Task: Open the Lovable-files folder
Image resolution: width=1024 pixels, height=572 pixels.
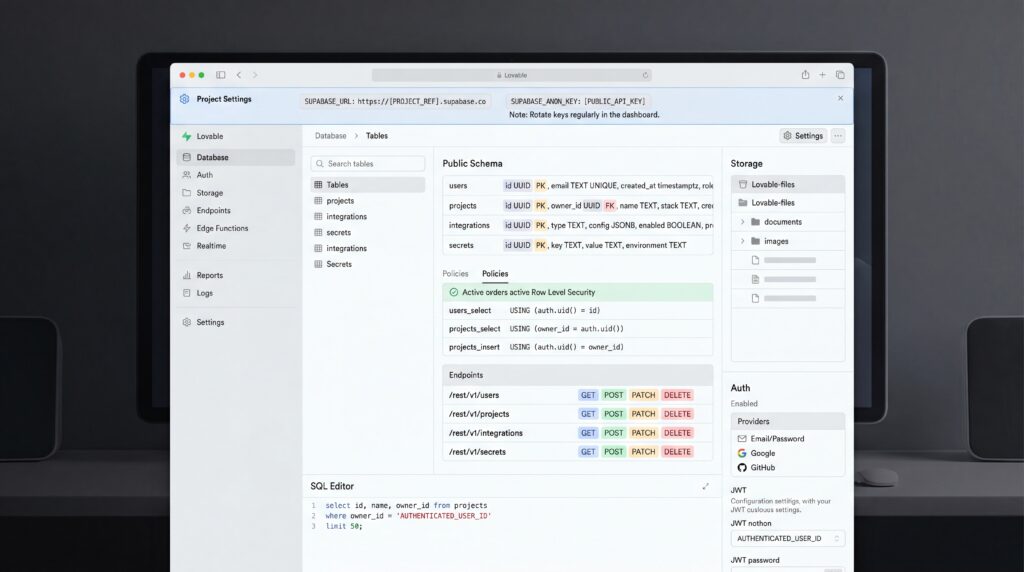Action: point(788,202)
